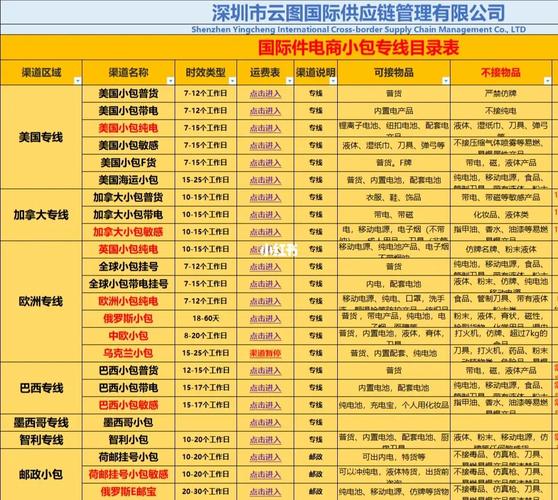Click the 乌克兰小包 channel name cell
The image size is (558, 500).
tap(128, 353)
